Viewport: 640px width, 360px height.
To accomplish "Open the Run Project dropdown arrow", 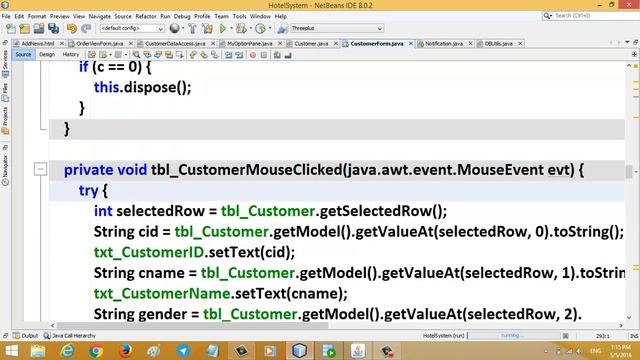I will (231, 28).
